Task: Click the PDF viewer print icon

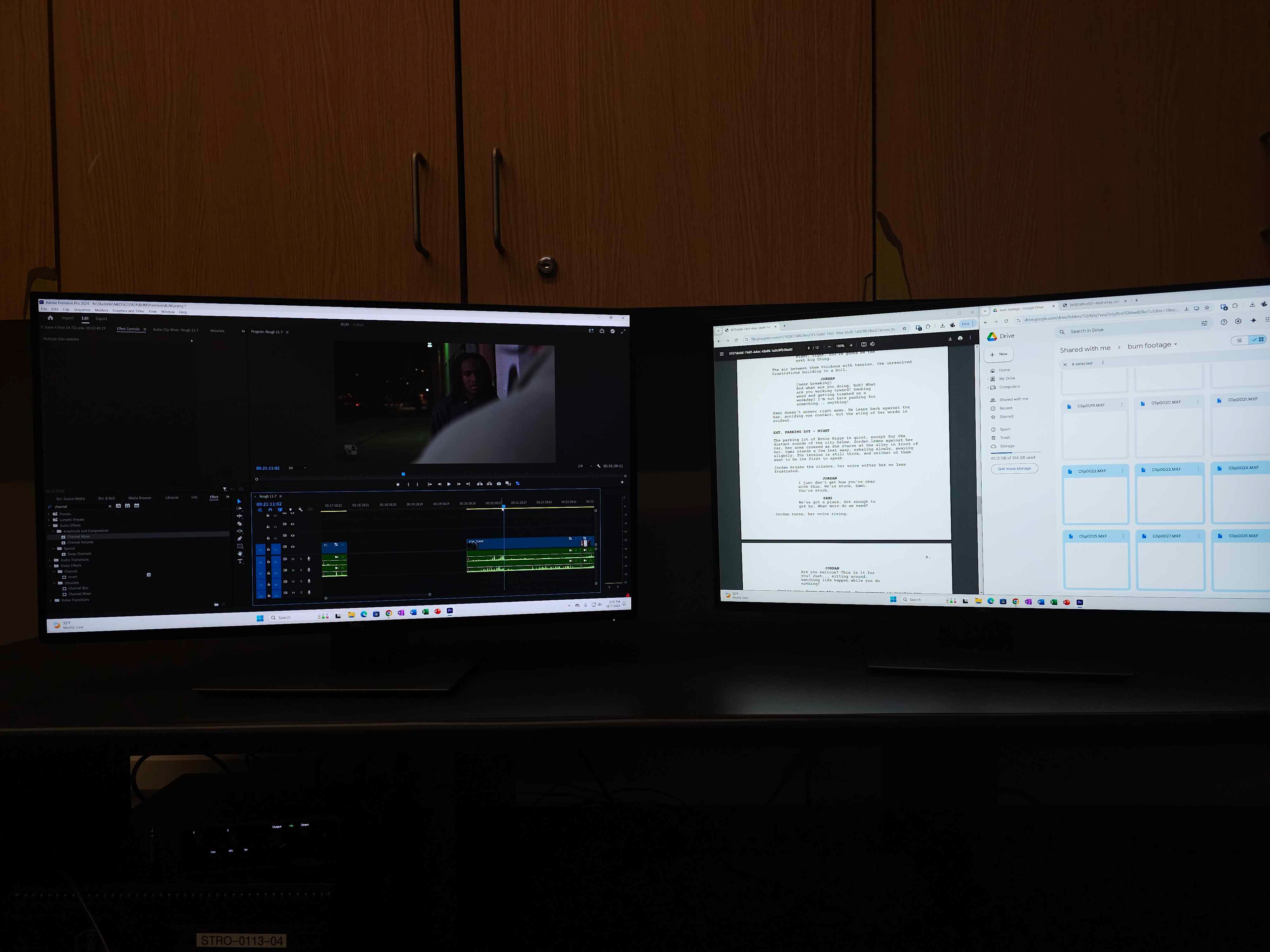Action: pos(960,338)
